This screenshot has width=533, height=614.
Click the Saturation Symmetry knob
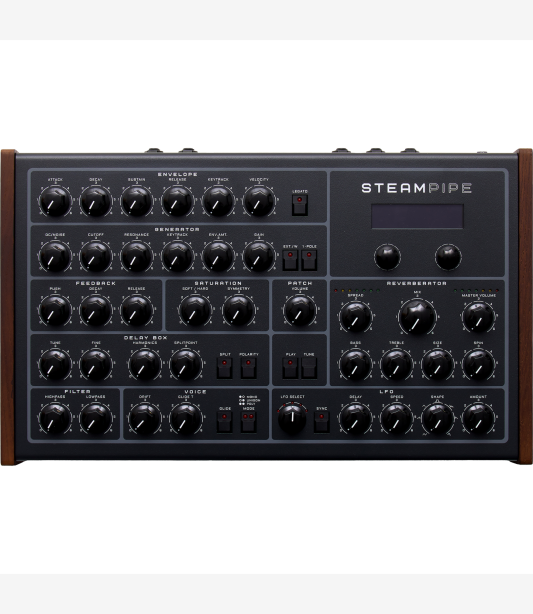click(x=238, y=311)
